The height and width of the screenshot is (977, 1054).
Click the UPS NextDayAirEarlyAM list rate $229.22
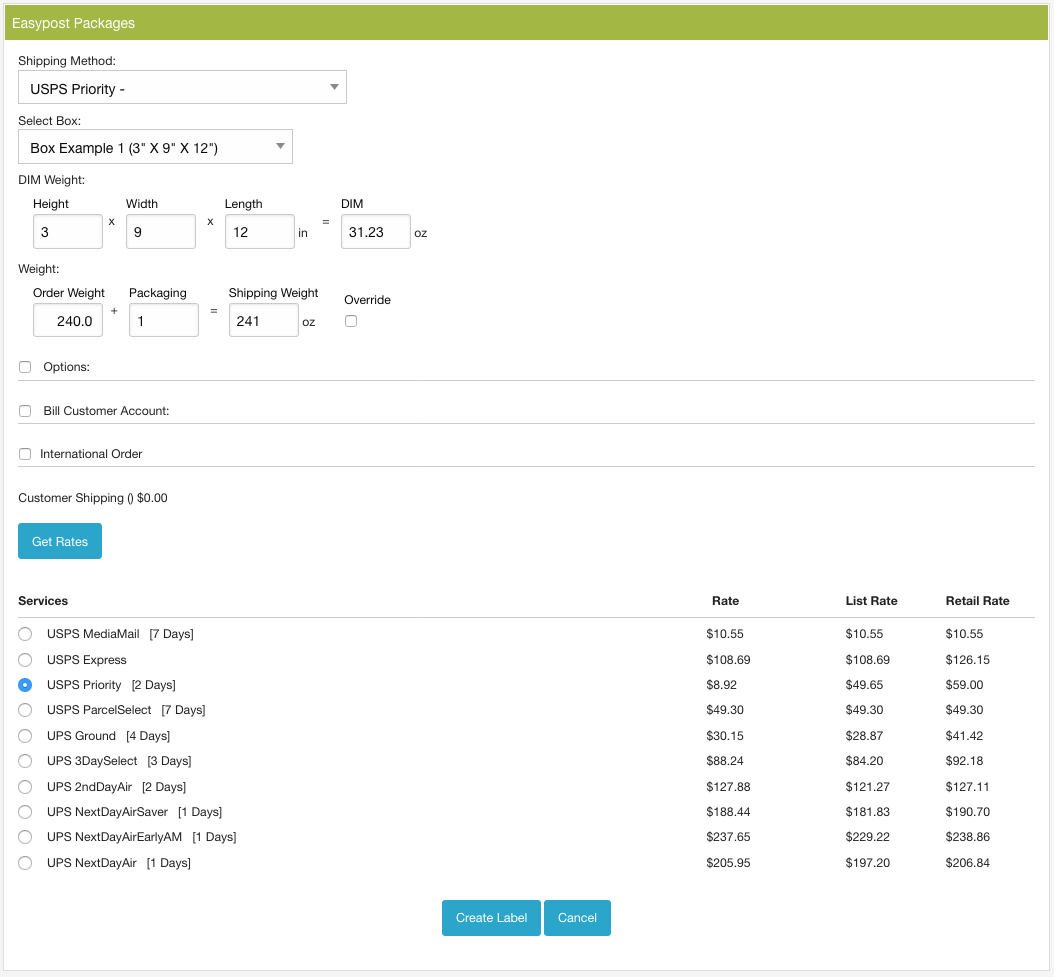(868, 837)
